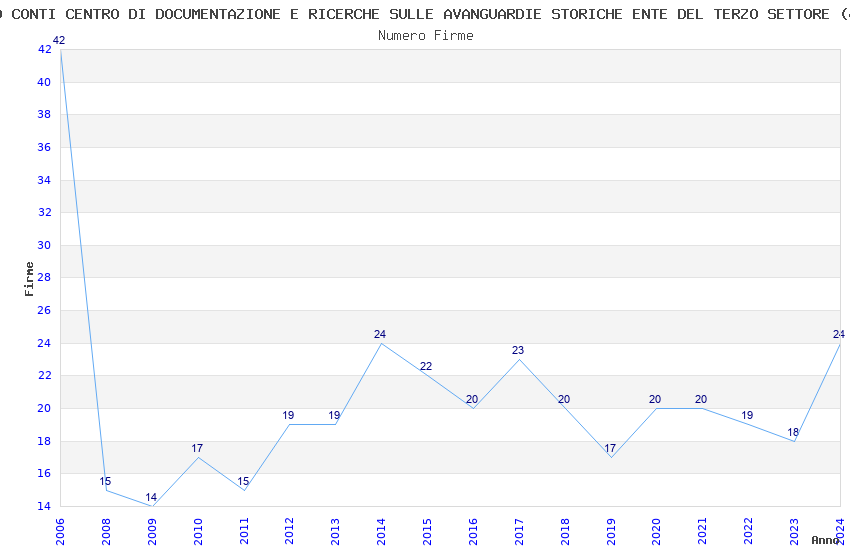Click the data value 18 at the 2023 point
The image size is (850, 550).
(x=793, y=432)
